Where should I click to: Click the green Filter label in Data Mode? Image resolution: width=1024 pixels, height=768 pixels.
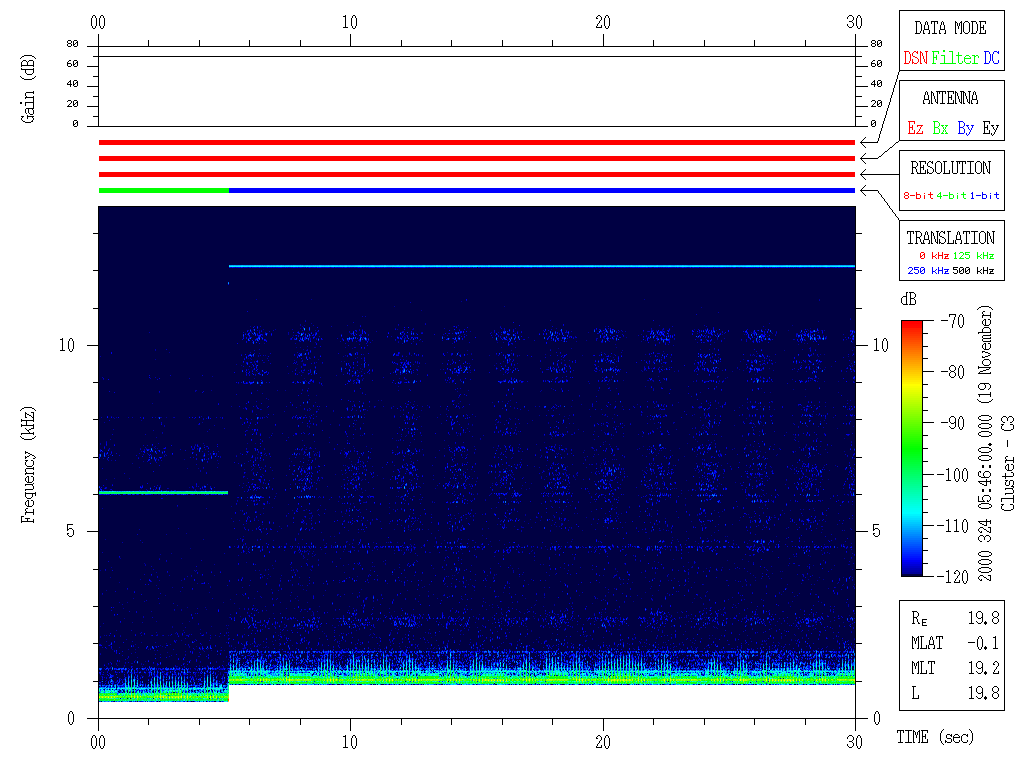[x=955, y=59]
